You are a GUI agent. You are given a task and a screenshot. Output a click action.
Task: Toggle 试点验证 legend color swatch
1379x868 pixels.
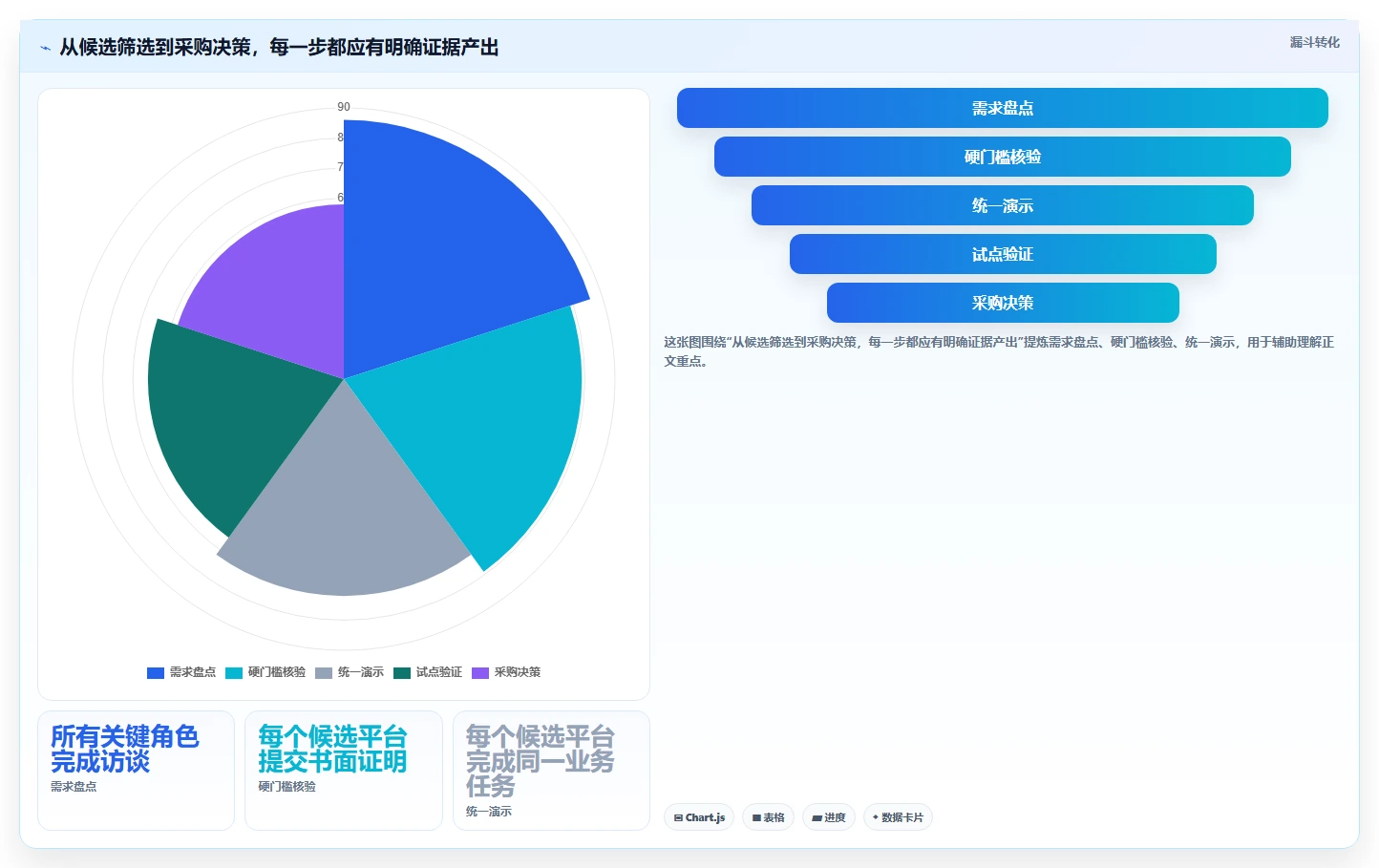(402, 672)
